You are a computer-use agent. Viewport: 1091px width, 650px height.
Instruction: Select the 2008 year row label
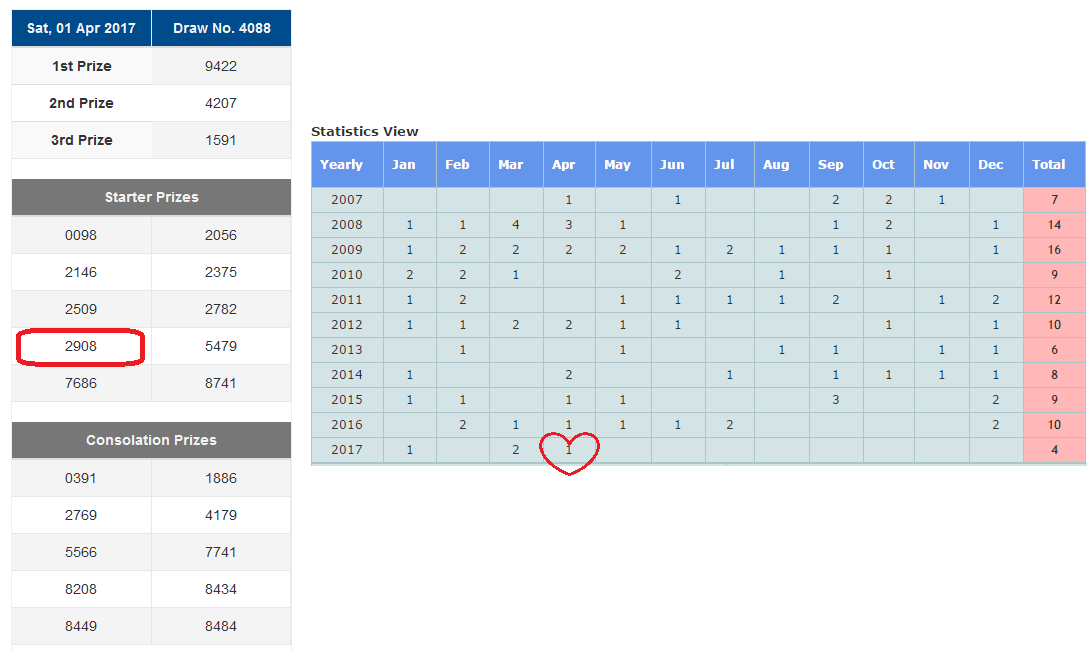tap(347, 225)
